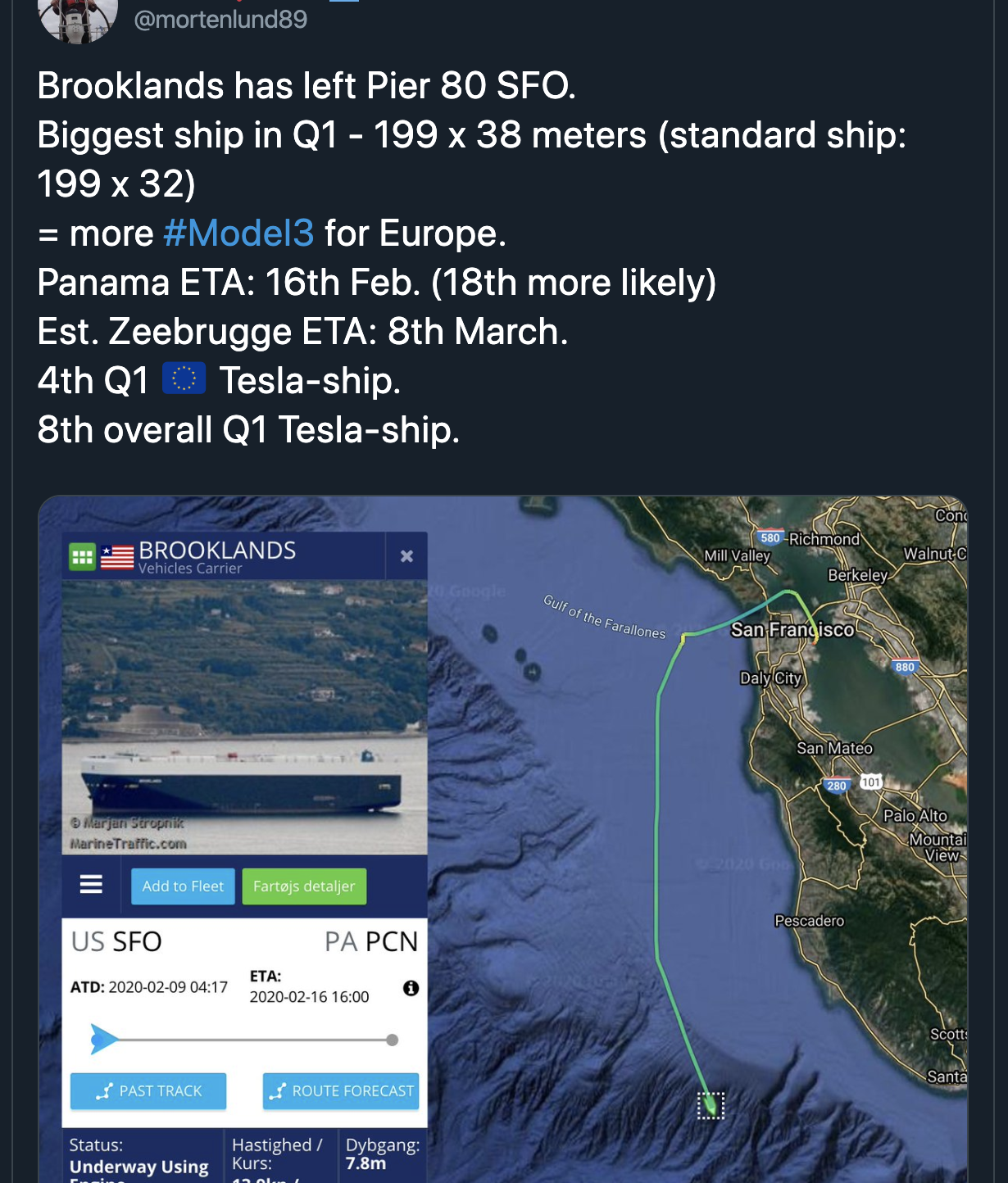
Task: Click the tweet author's profile avatar
Action: (78, 18)
